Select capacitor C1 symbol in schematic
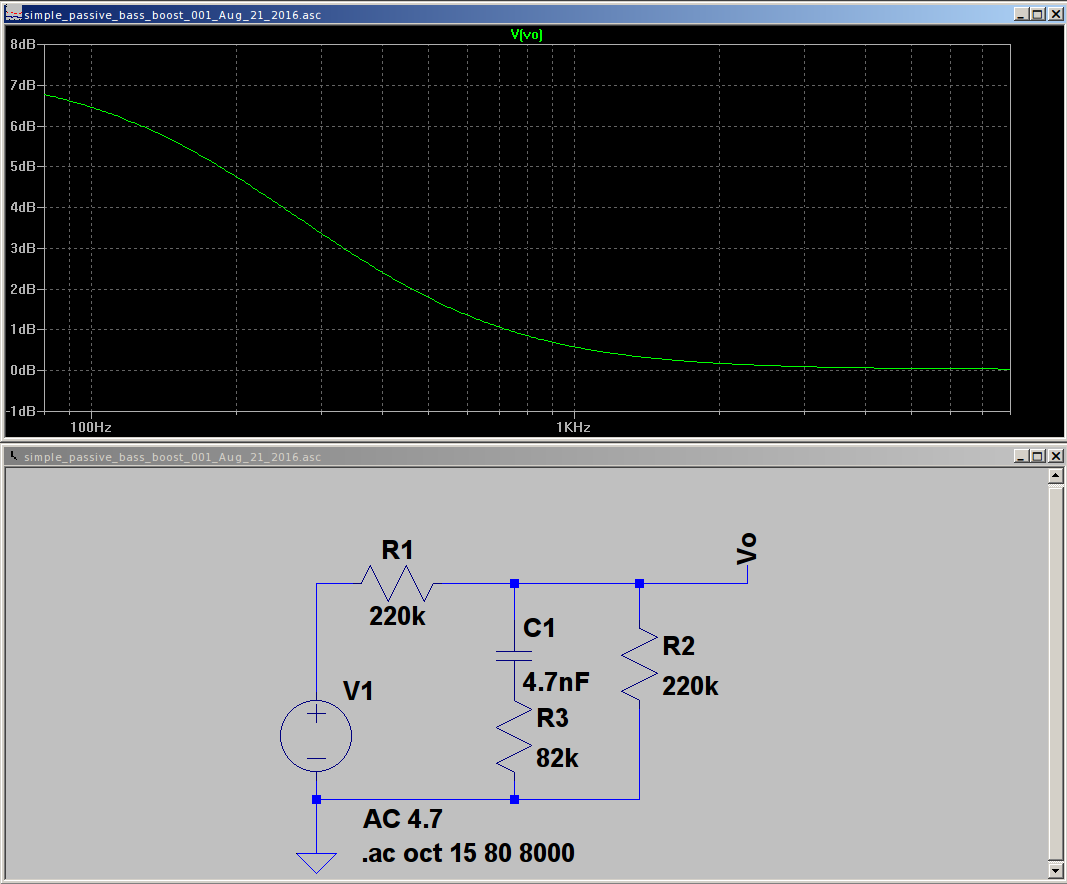 click(514, 656)
